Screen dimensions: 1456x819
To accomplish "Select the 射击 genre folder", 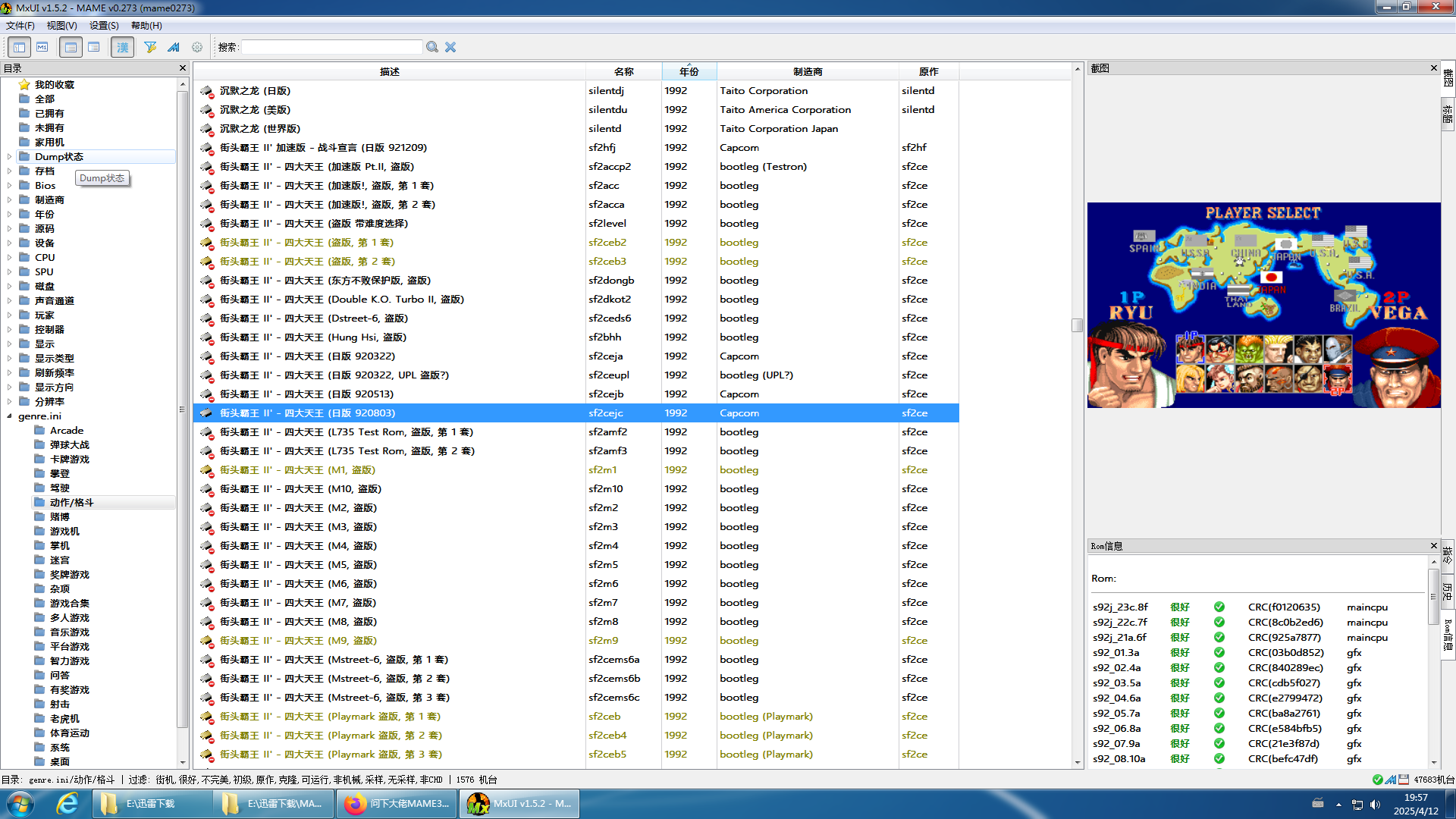I will coord(59,704).
